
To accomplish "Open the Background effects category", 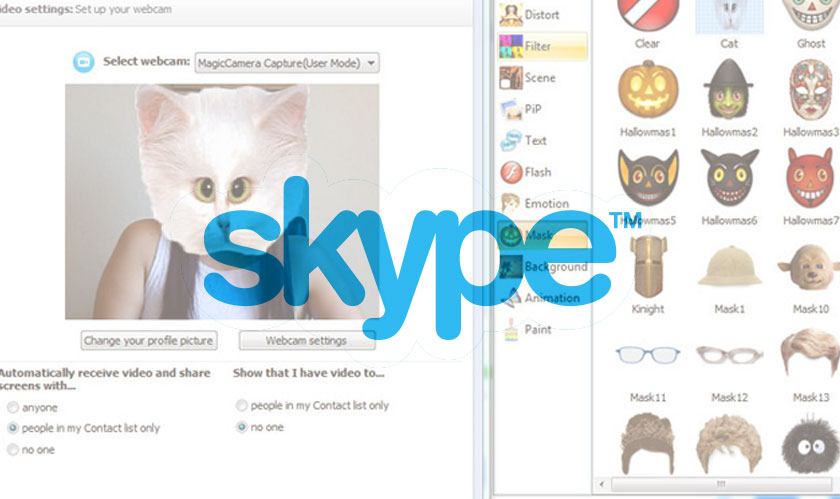I will pos(542,266).
